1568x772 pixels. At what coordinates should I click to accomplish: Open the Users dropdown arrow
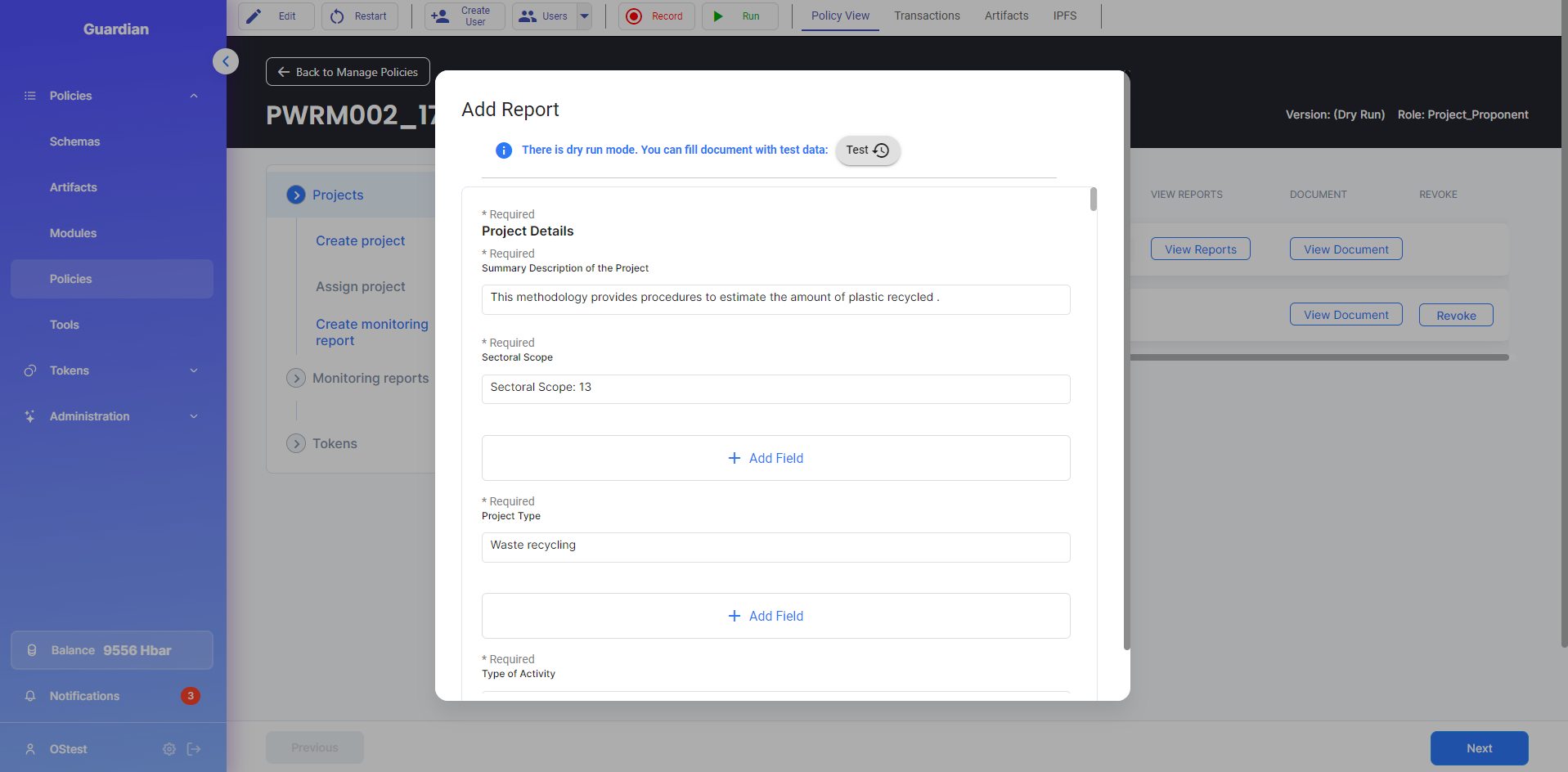[x=584, y=16]
